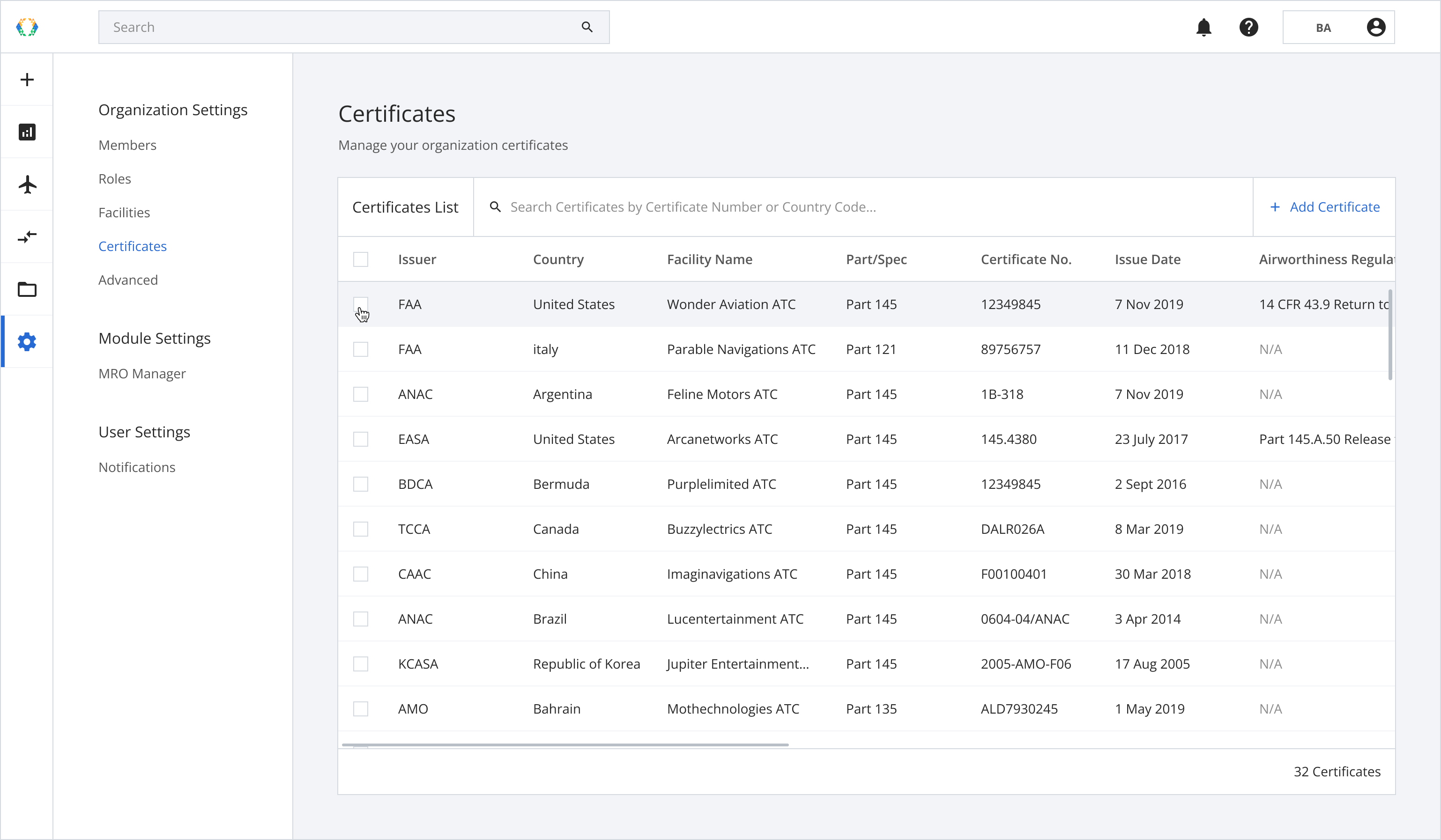Image resolution: width=1441 pixels, height=840 pixels.
Task: Select the Certificates List tab
Action: tap(405, 207)
